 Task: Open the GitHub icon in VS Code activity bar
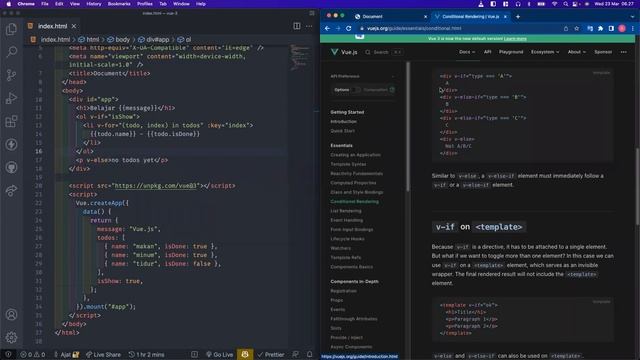(x=11, y=167)
